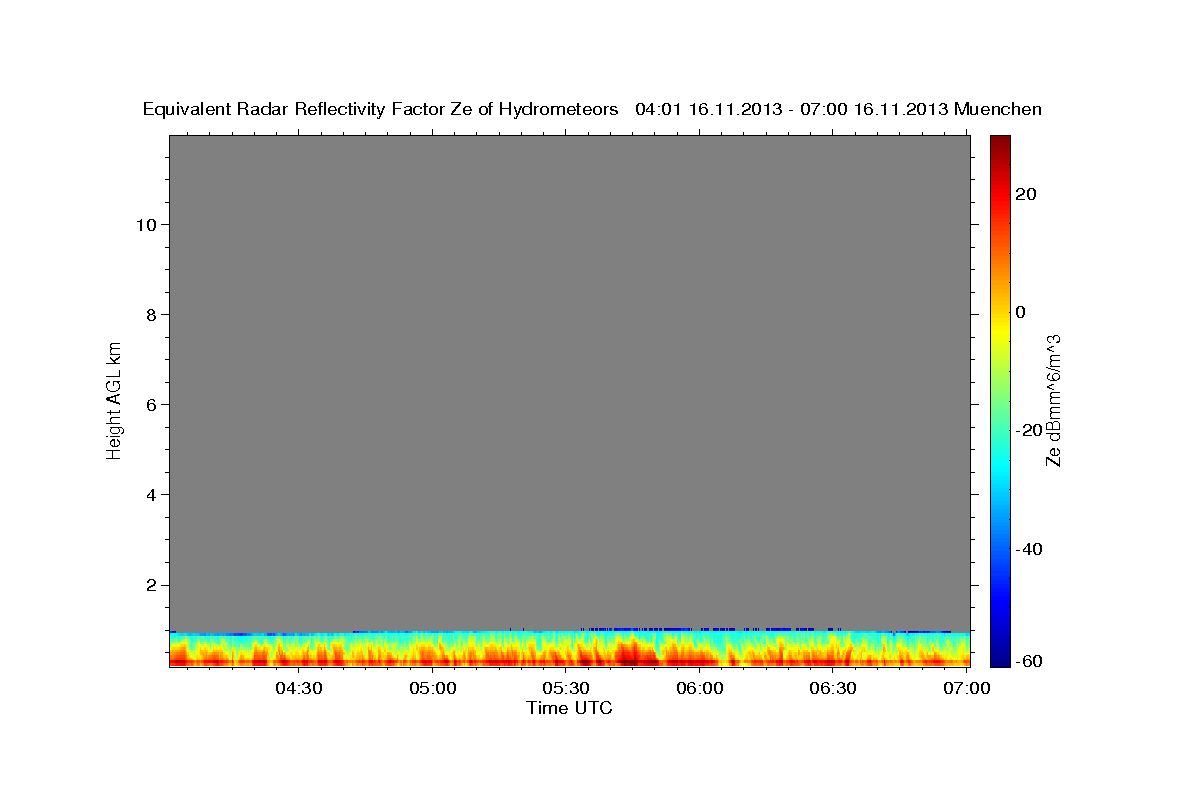Click the colorbar label -40
1200x800 pixels.
[x=1029, y=549]
